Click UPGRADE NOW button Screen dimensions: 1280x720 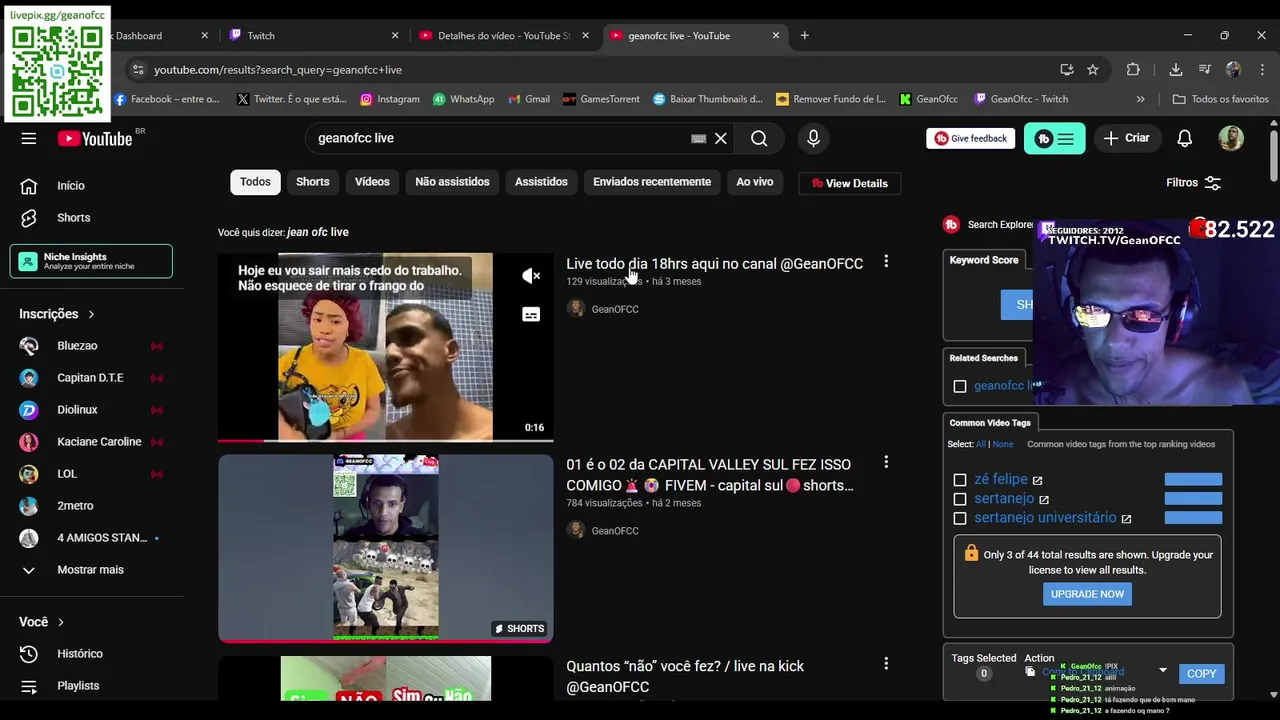tap(1087, 594)
